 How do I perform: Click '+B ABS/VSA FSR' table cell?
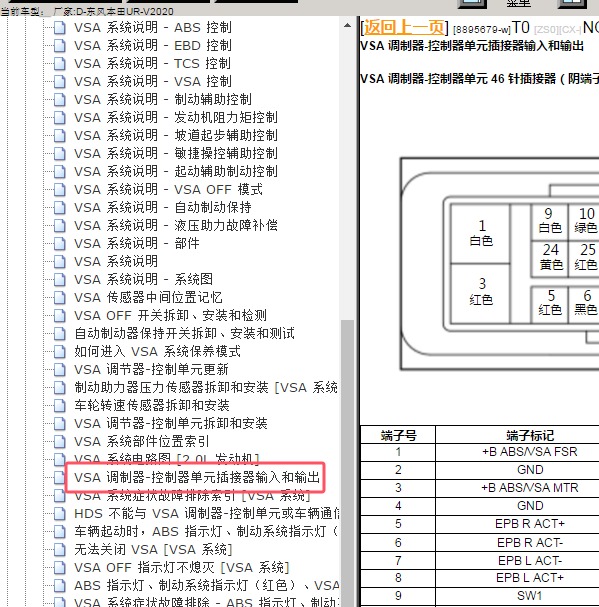[x=530, y=452]
